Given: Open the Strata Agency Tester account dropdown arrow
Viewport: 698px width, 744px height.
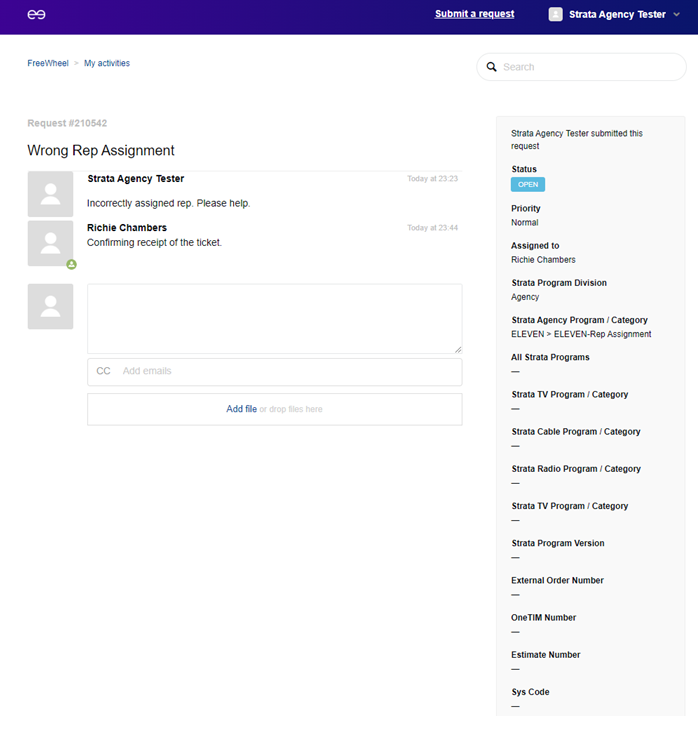Looking at the screenshot, I should [677, 14].
